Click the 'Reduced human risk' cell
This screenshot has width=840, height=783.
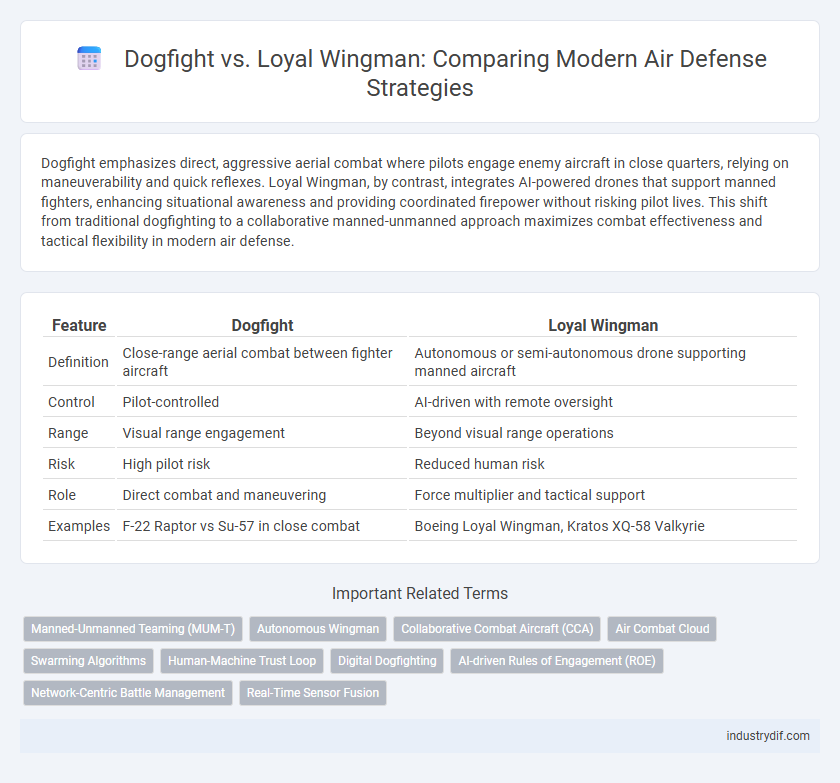tap(603, 464)
